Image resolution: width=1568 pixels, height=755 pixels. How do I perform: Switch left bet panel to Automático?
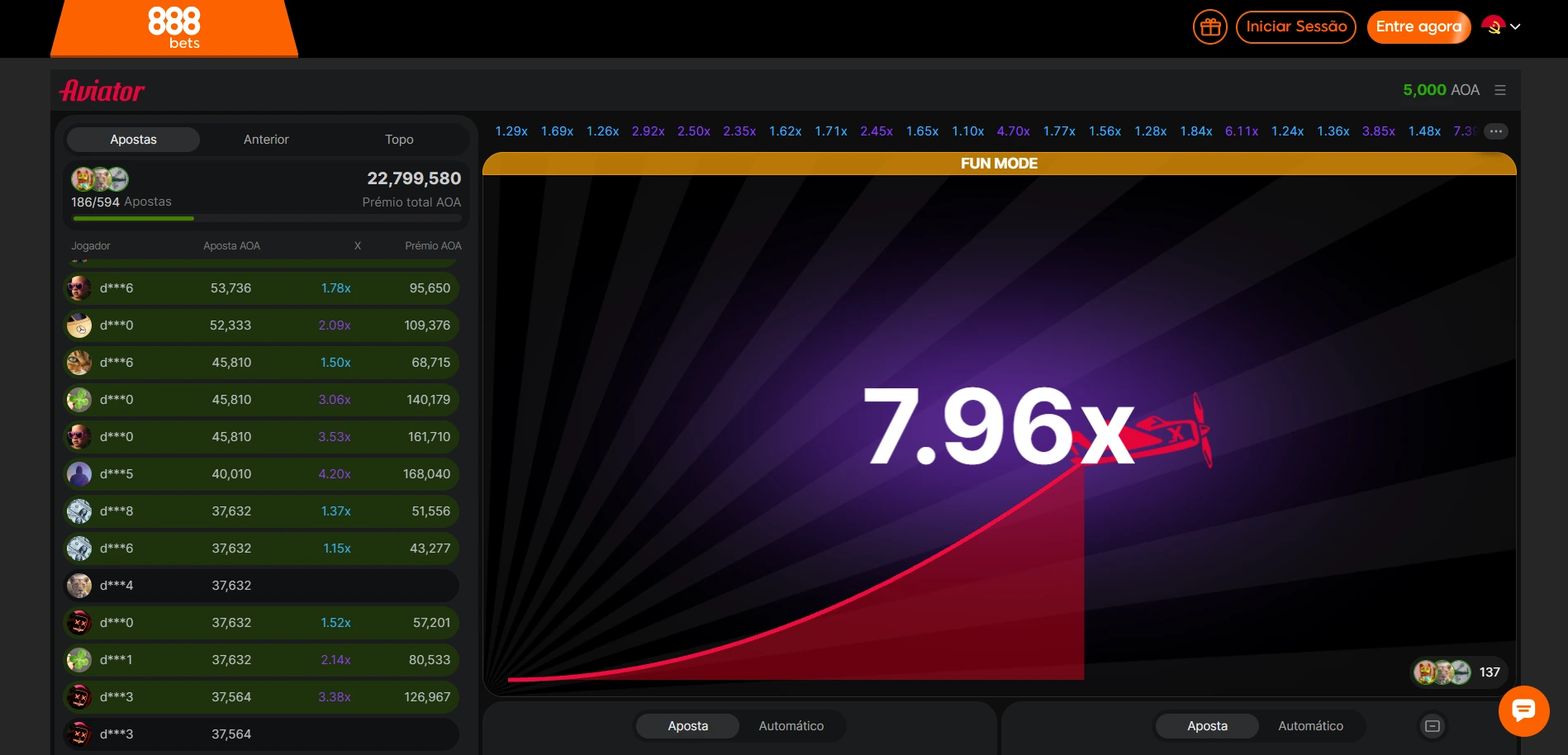tap(791, 726)
